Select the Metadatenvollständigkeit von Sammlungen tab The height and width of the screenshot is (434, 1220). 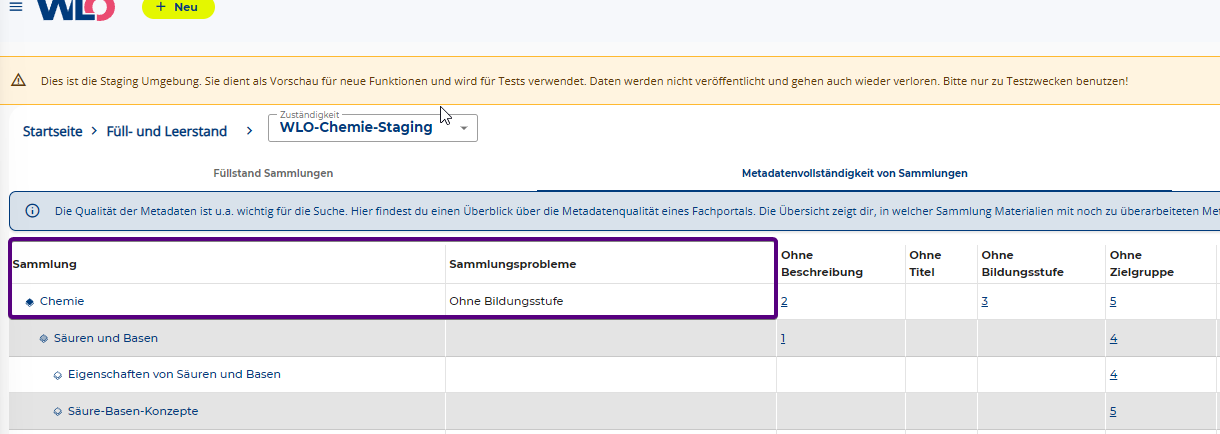(854, 173)
